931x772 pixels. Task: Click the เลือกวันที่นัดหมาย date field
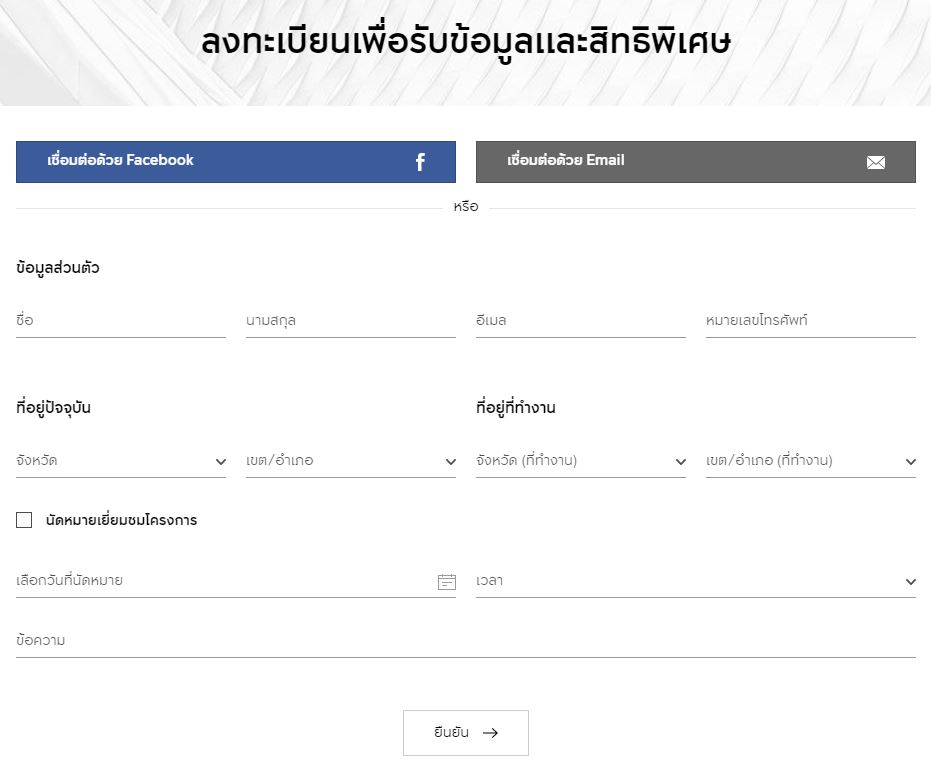236,581
